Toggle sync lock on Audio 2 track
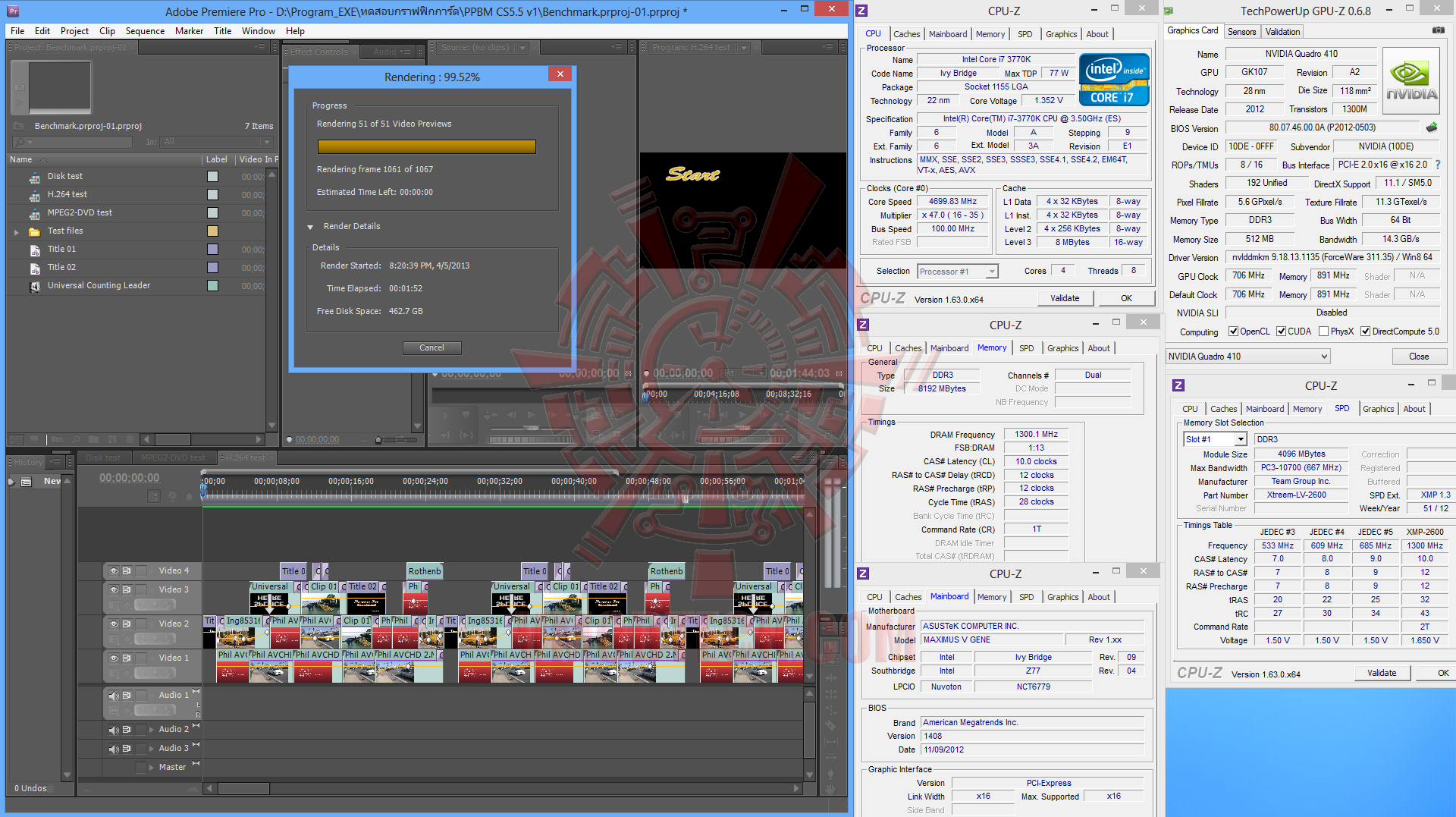The image size is (1456, 817). point(127,729)
